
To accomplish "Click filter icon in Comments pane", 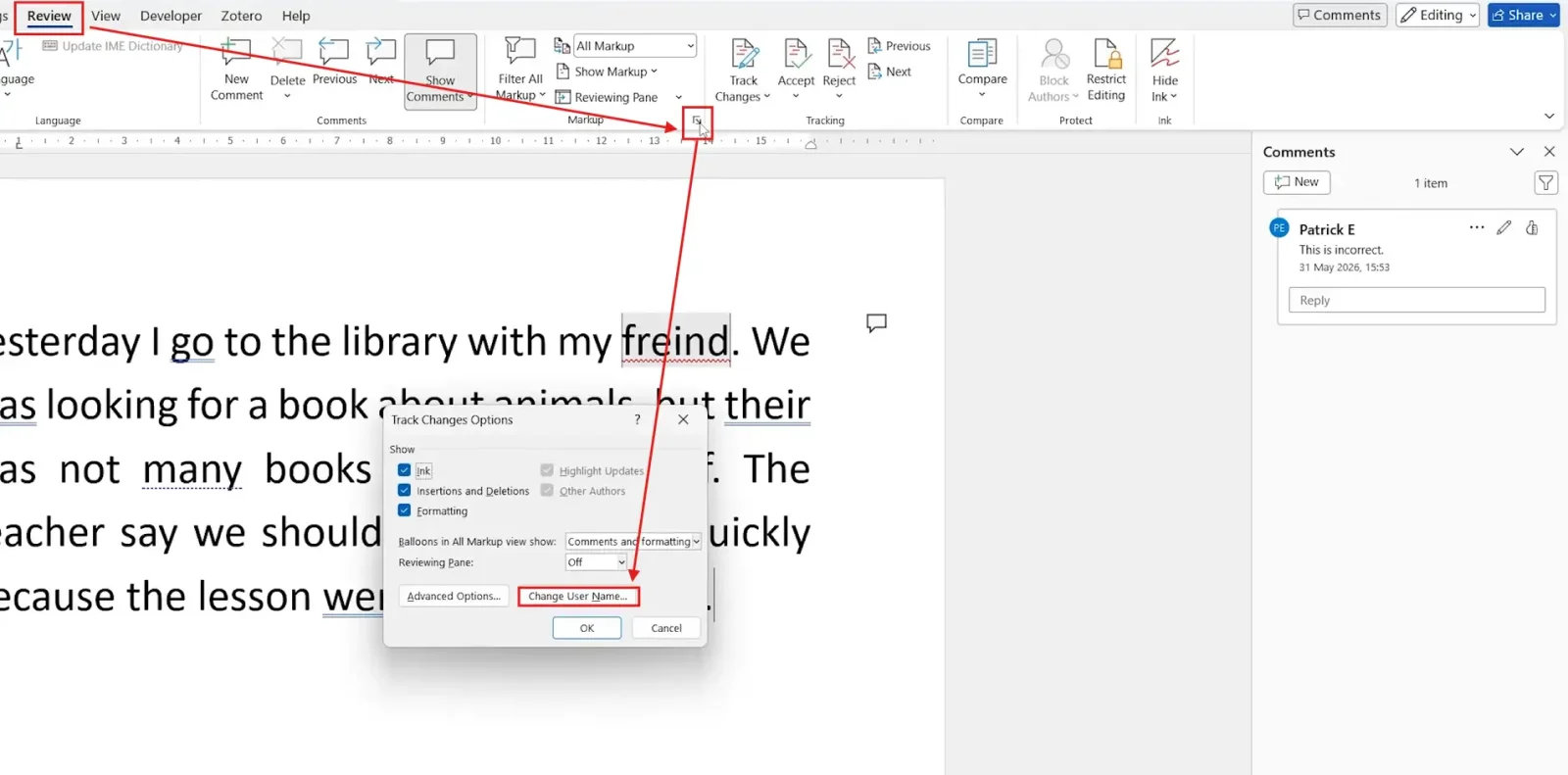I will [1545, 182].
